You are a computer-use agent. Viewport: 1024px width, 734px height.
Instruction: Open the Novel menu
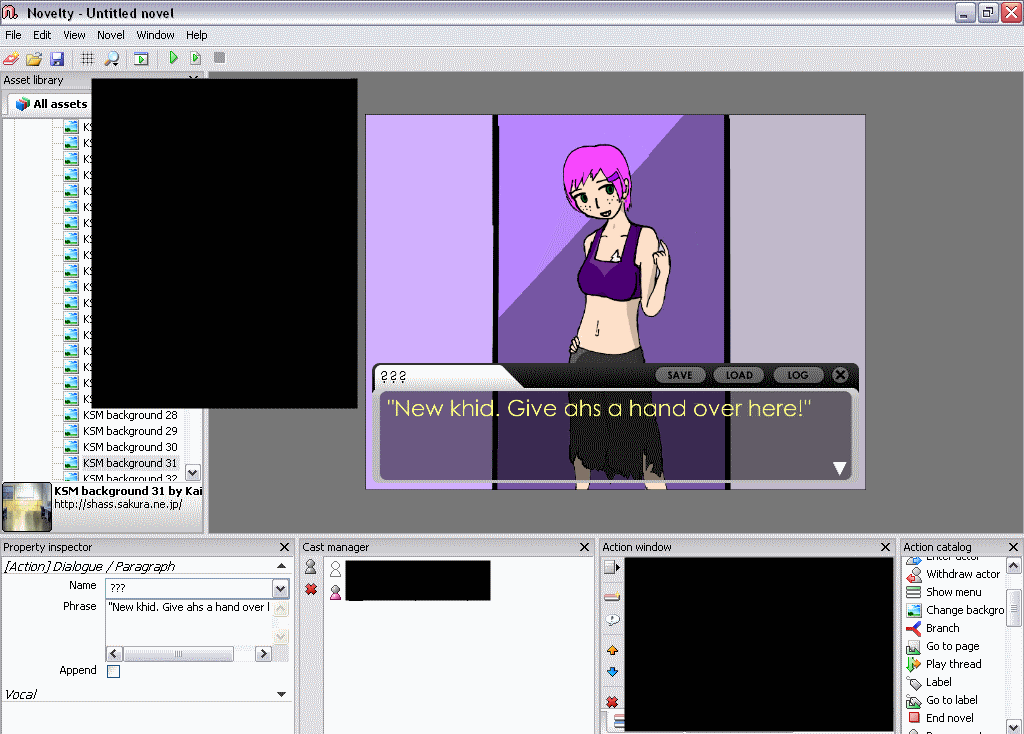tap(111, 35)
